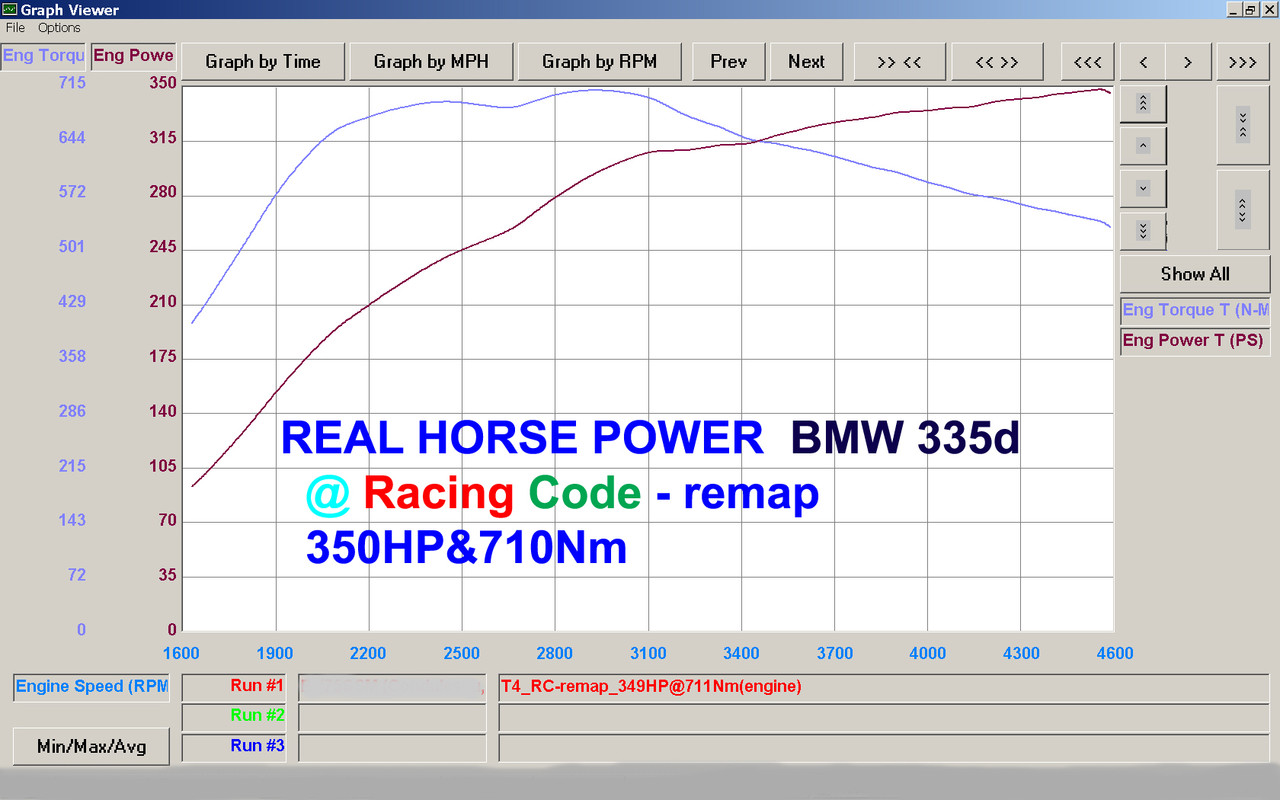The image size is (1280, 800).
Task: Click the small single down-chevron button
Action: tap(1143, 188)
